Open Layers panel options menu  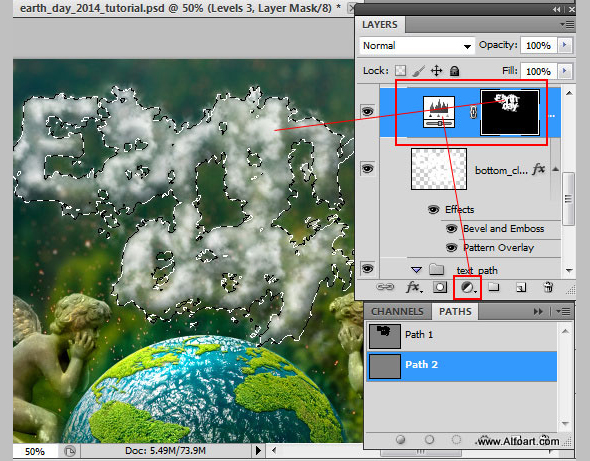[567, 25]
